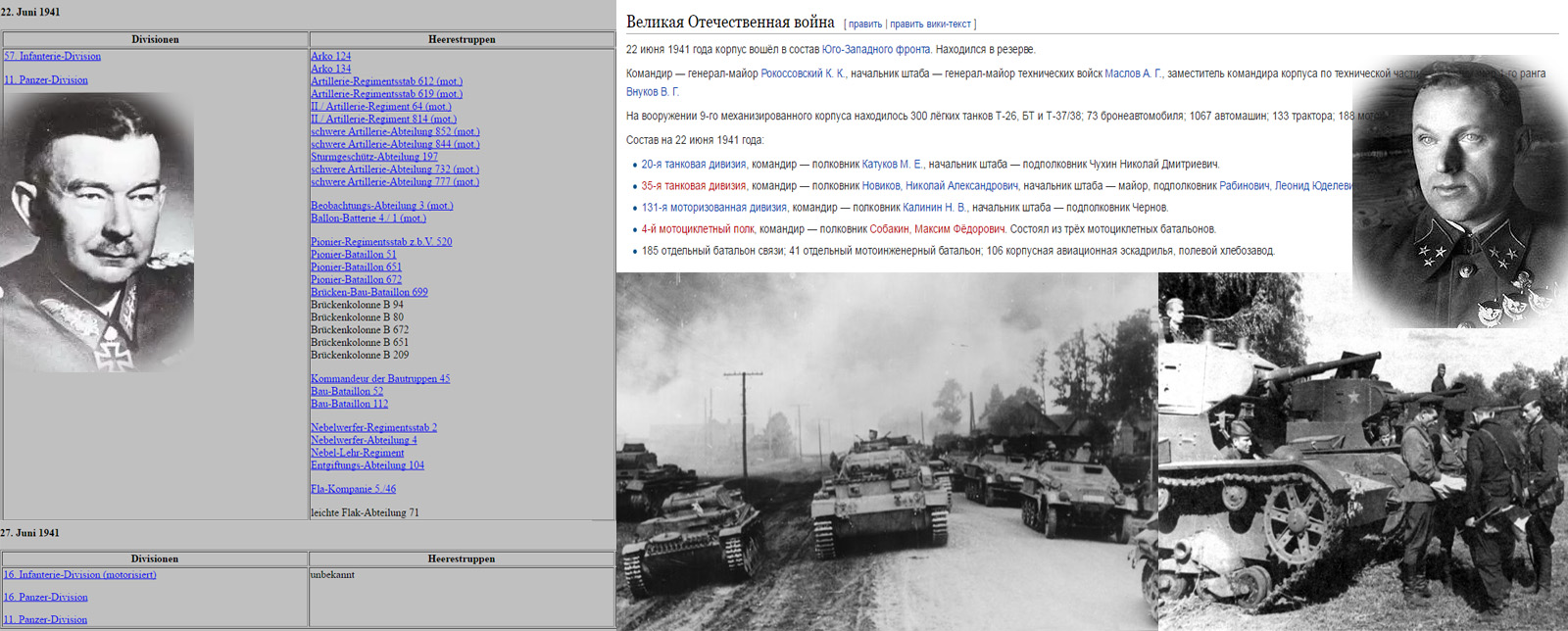Open schwere Artillerie-Abteilung 844 (mot.)
The image size is (1568, 631).
(x=396, y=145)
